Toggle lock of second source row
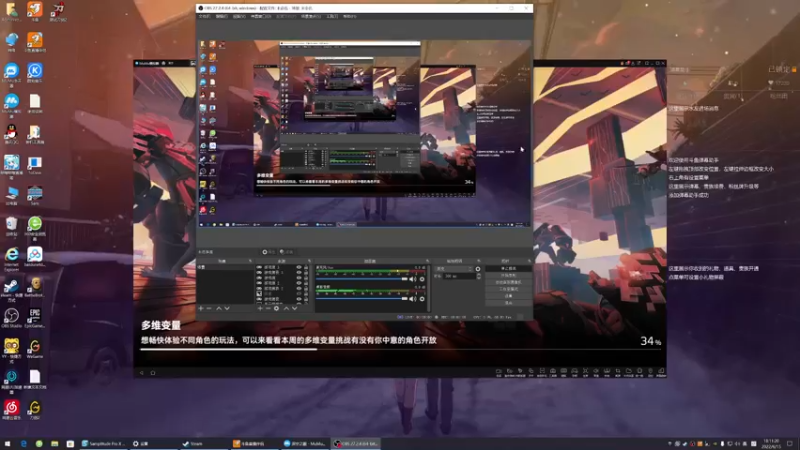Viewport: 800px width, 450px height. pos(306,272)
